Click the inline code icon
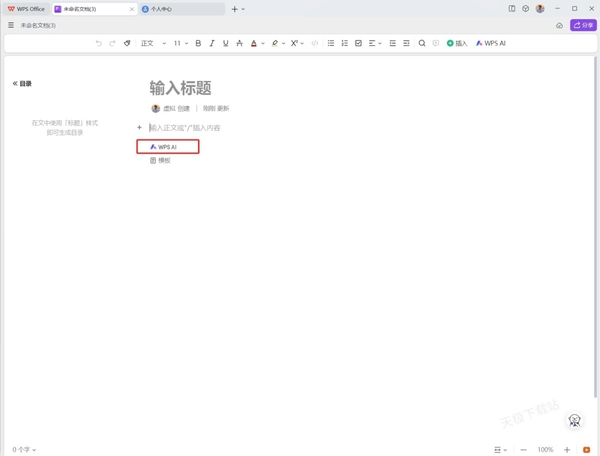 click(x=315, y=43)
